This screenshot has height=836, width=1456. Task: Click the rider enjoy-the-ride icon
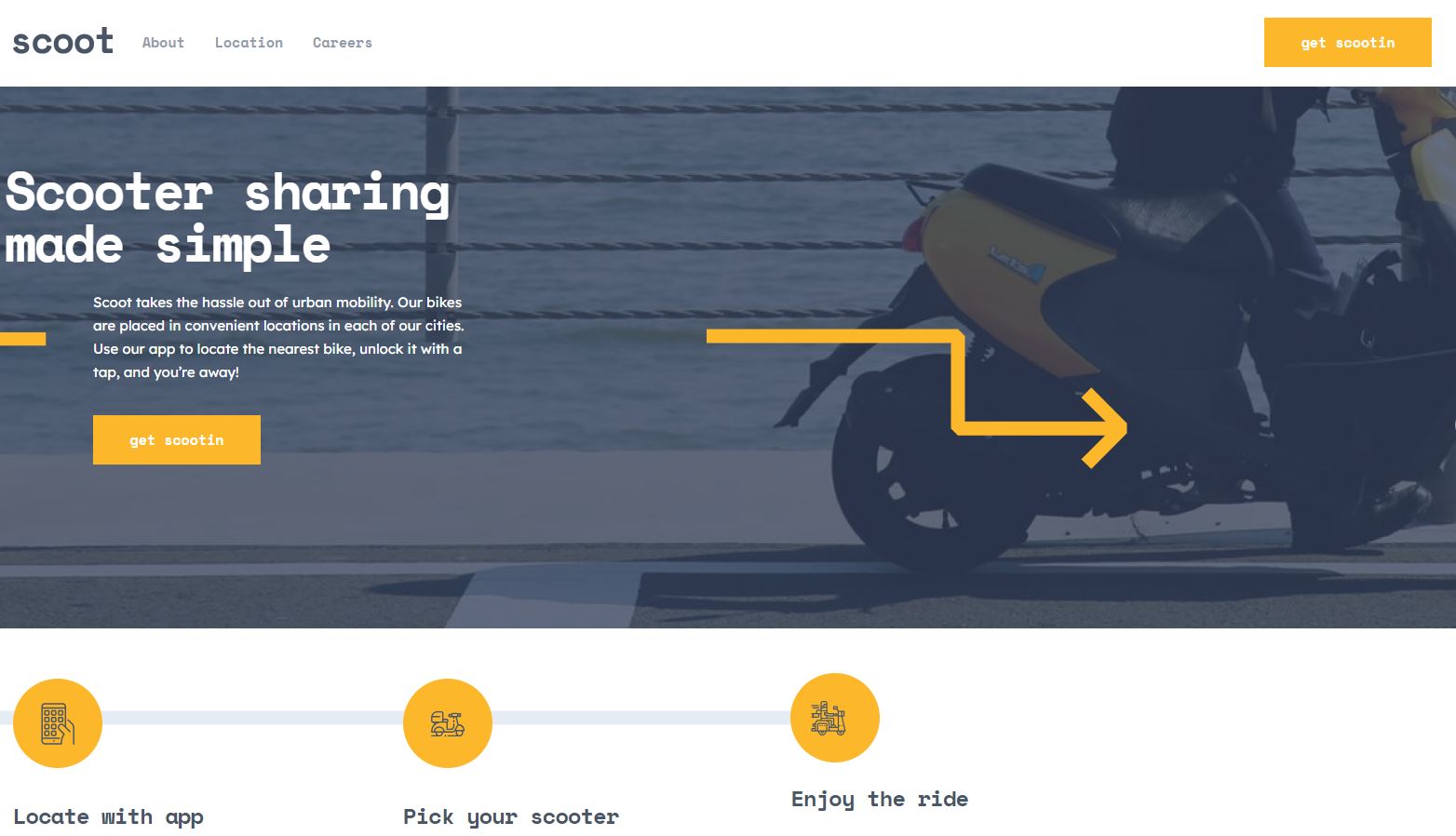835,718
